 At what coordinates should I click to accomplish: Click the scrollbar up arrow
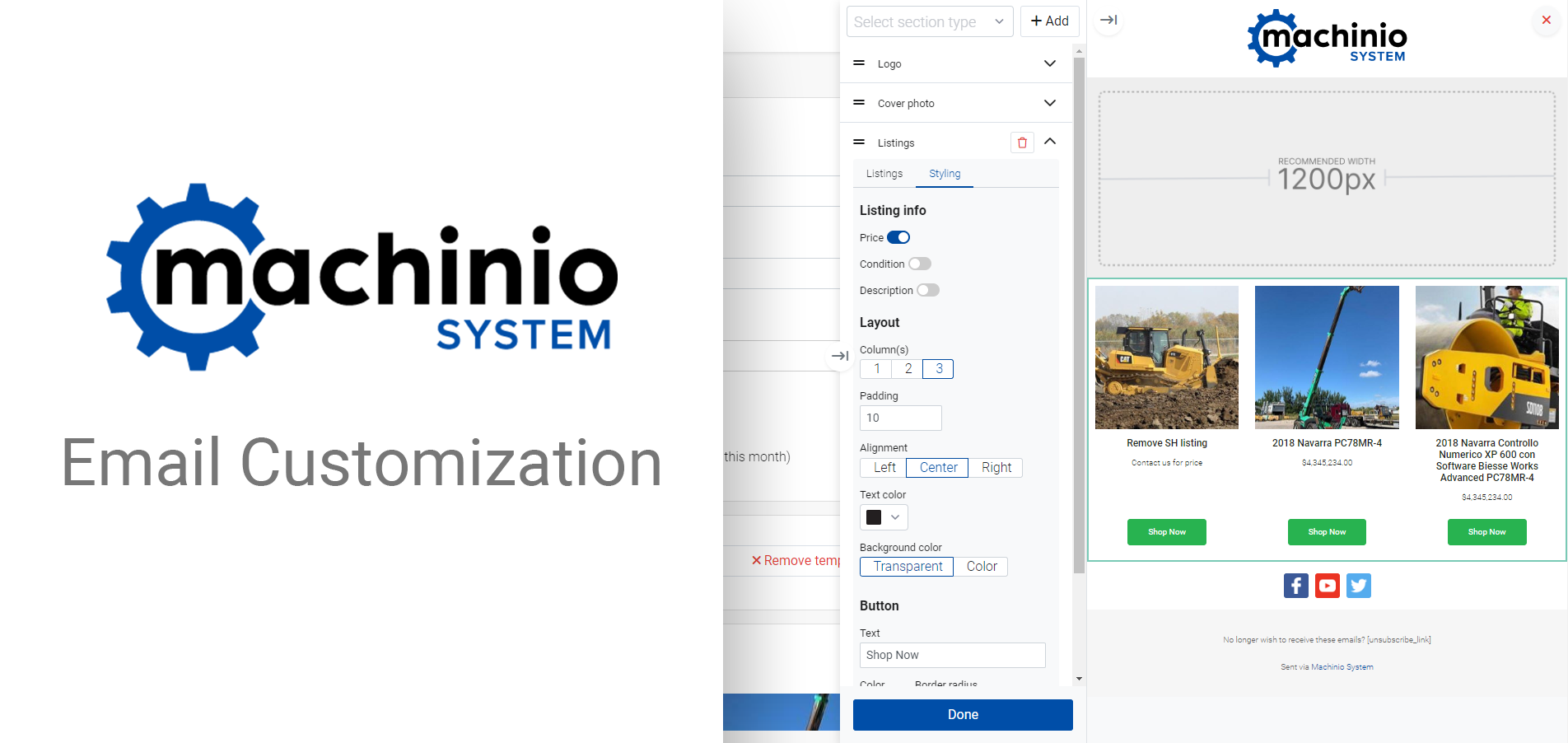click(1079, 50)
